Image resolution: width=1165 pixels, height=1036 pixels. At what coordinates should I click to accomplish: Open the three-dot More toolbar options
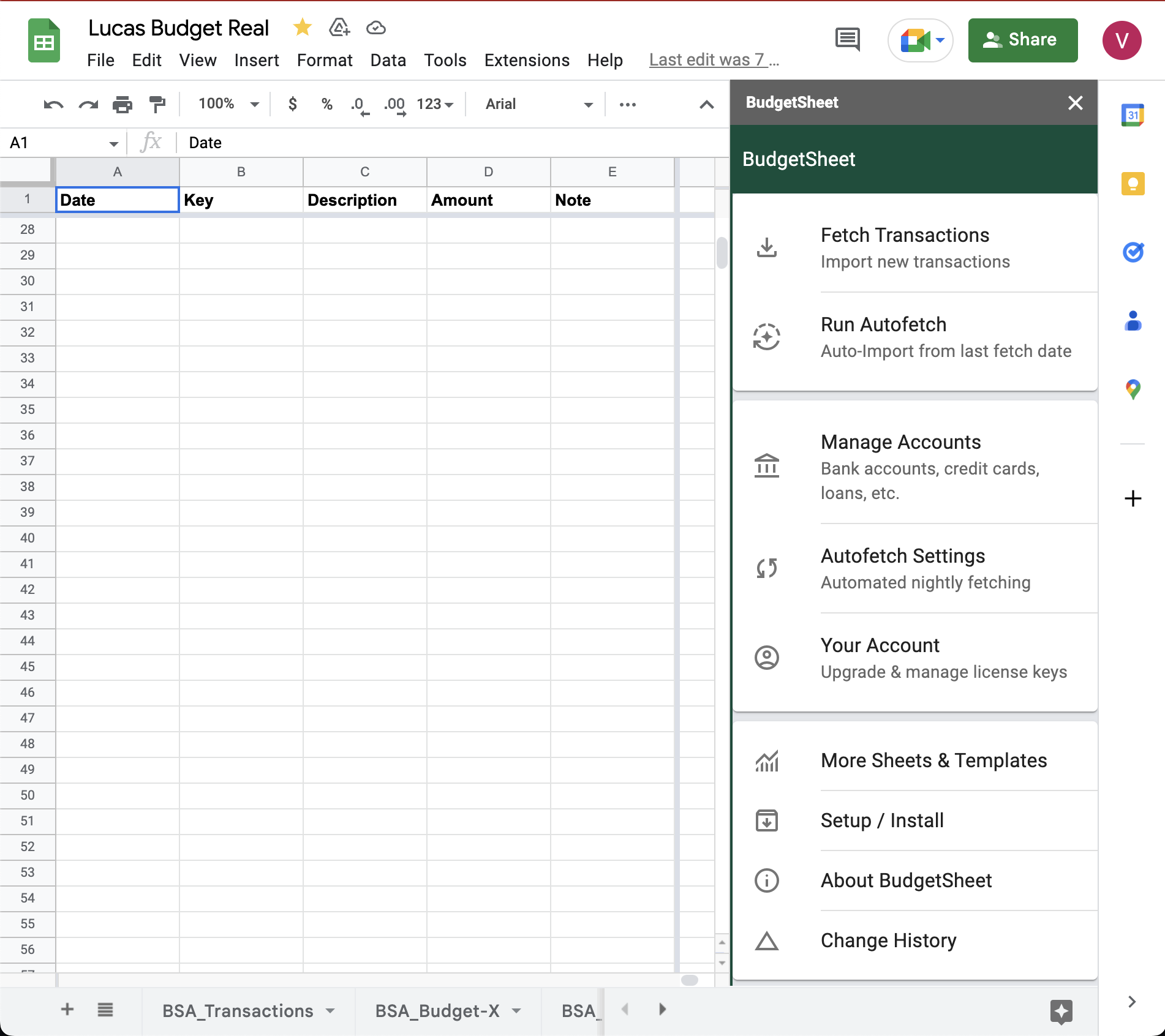tap(628, 105)
